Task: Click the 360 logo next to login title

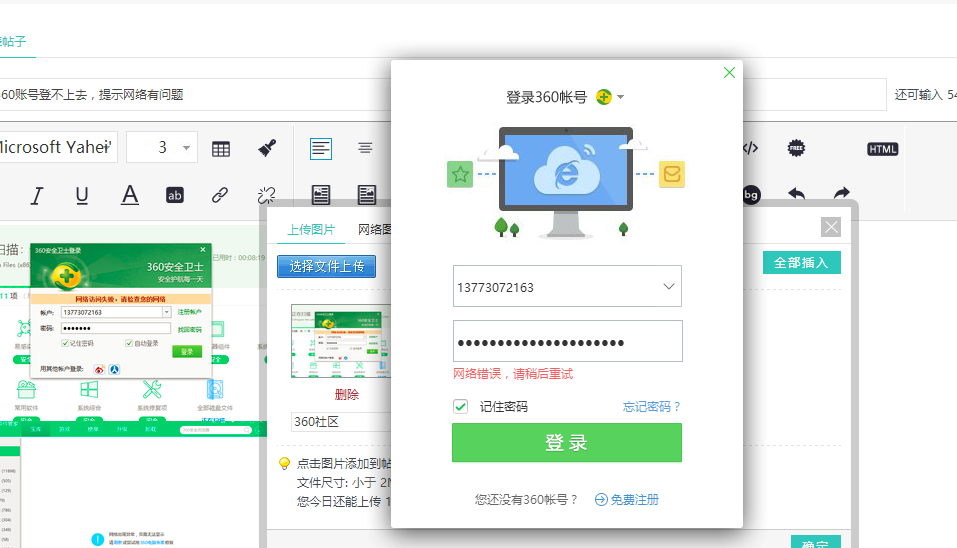Action: coord(604,97)
